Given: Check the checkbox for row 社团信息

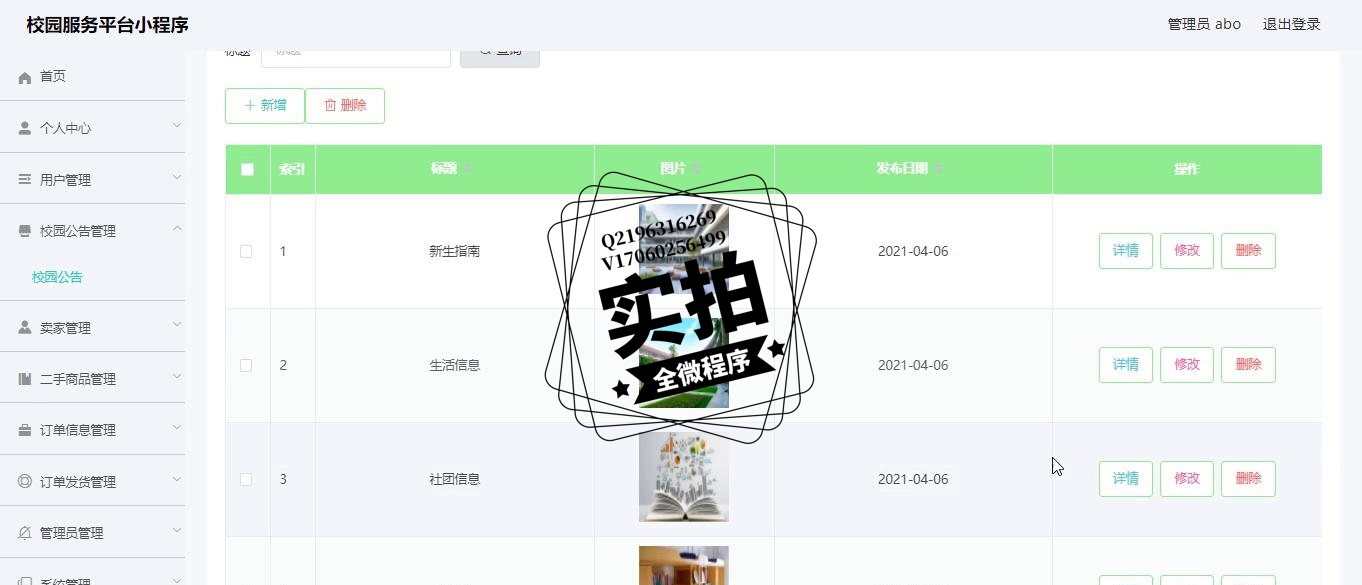Looking at the screenshot, I should pyautogui.click(x=246, y=479).
